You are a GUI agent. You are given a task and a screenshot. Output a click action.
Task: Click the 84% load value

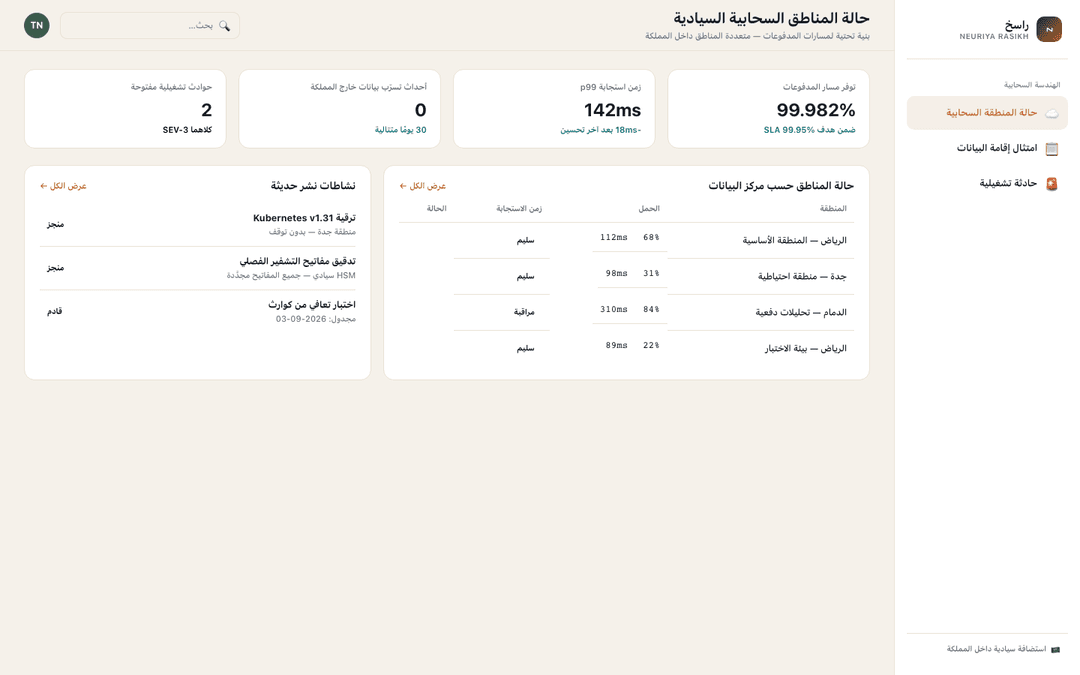[x=651, y=310]
